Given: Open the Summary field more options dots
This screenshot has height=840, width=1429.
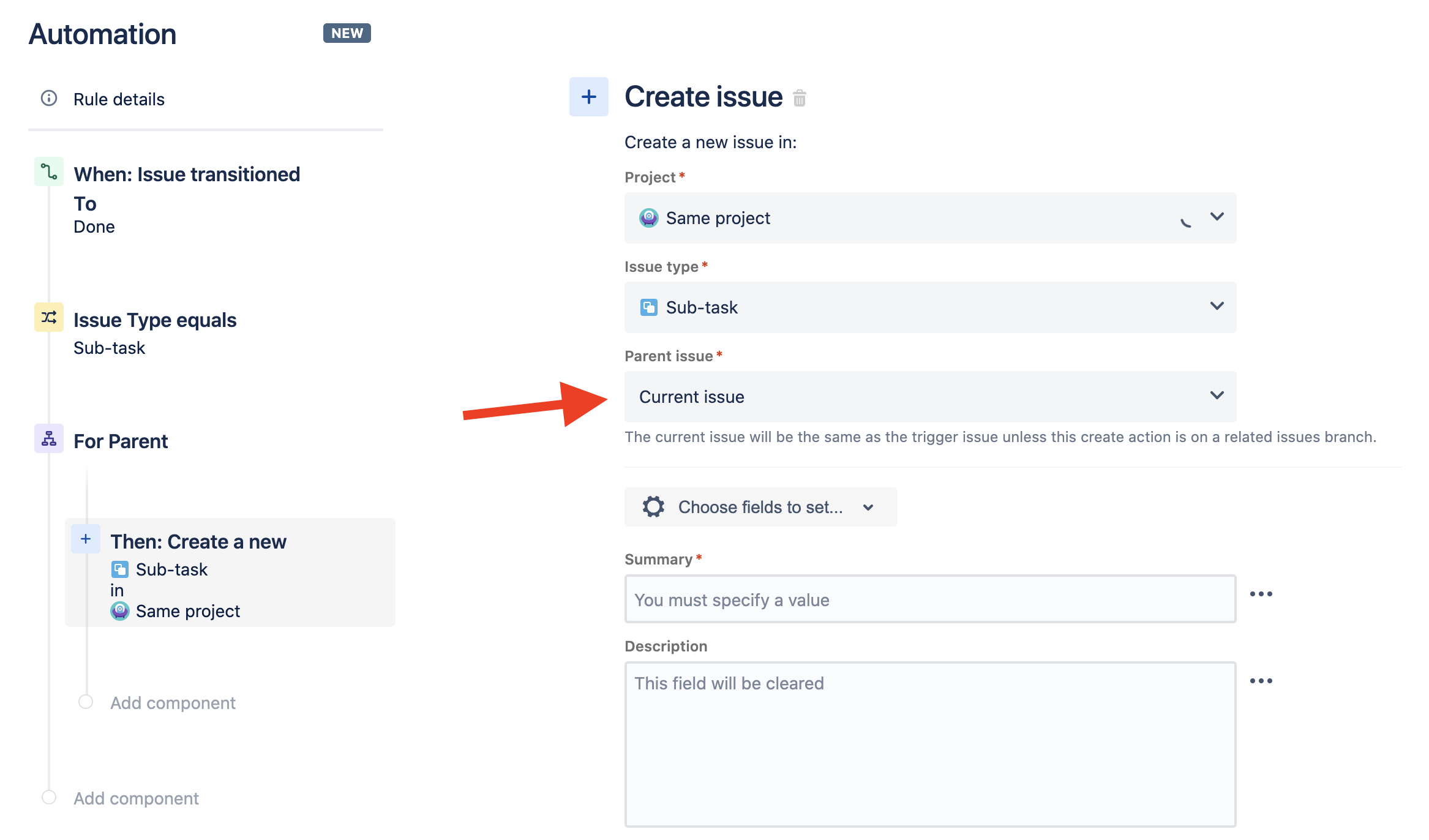Looking at the screenshot, I should [1261, 594].
